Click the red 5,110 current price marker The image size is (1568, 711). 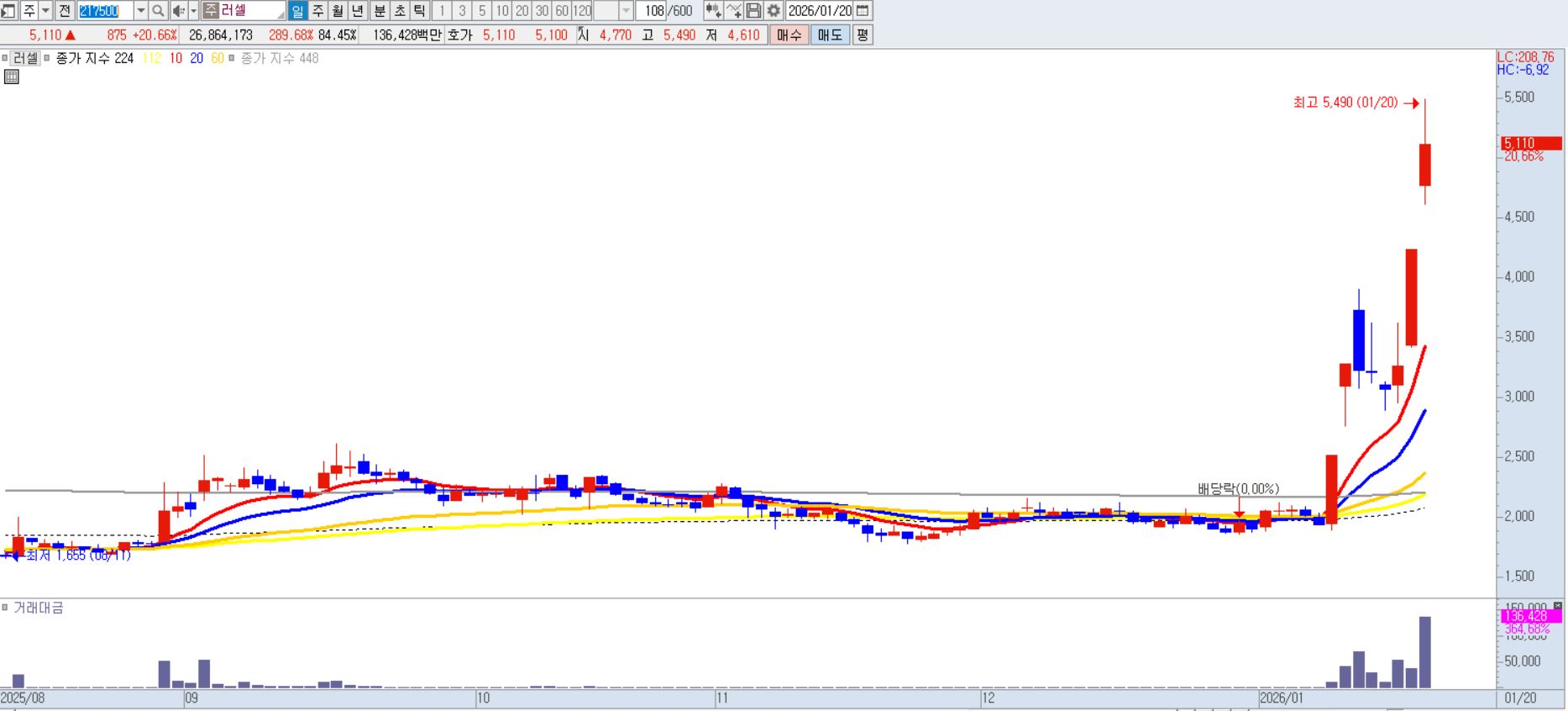1530,144
